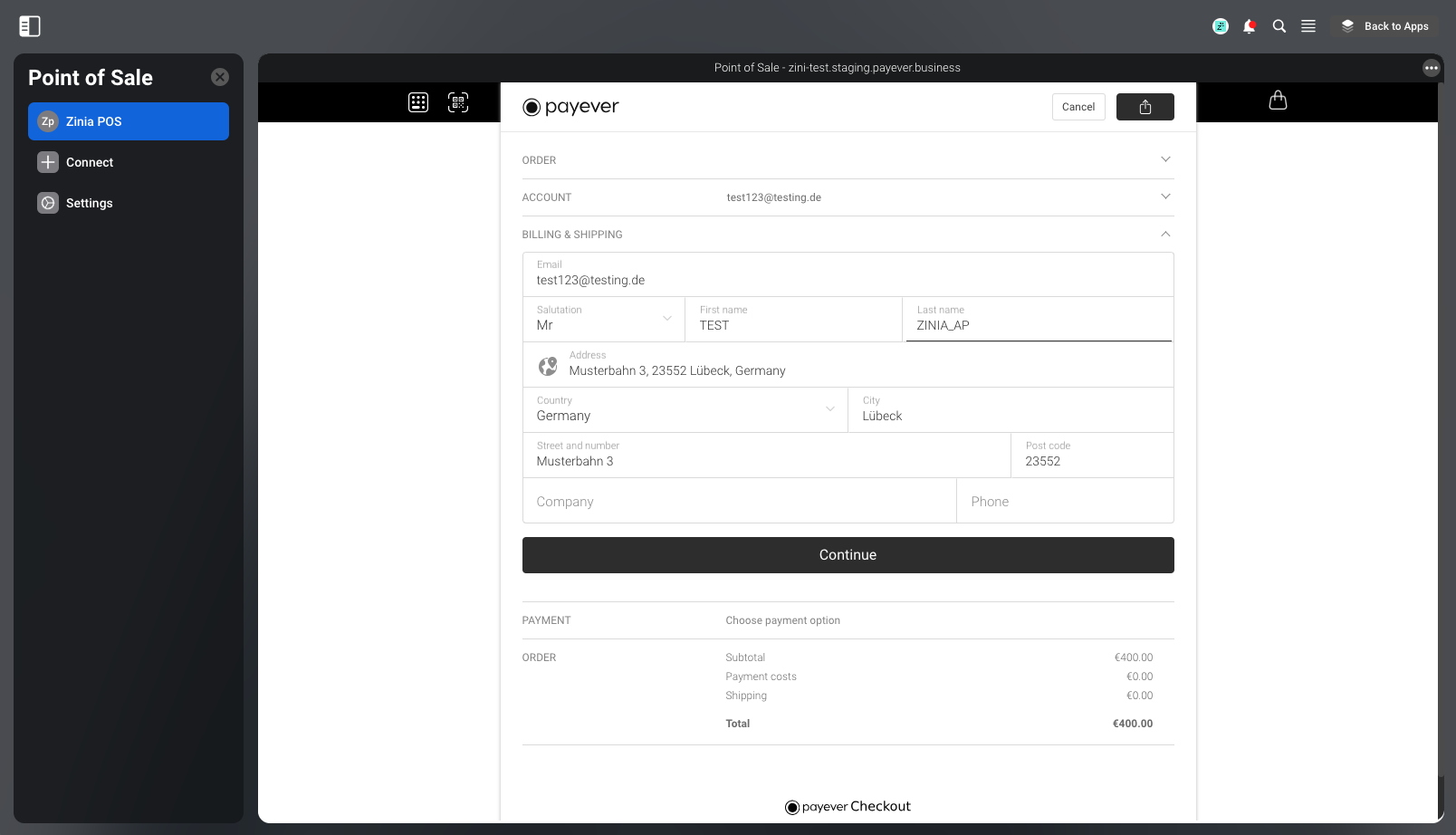
Task: Open the QR code scanner icon
Action: 458,102
